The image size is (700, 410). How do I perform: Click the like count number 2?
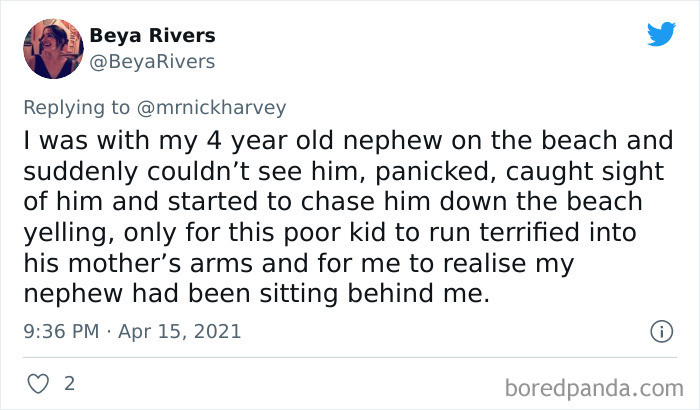[x=69, y=384]
